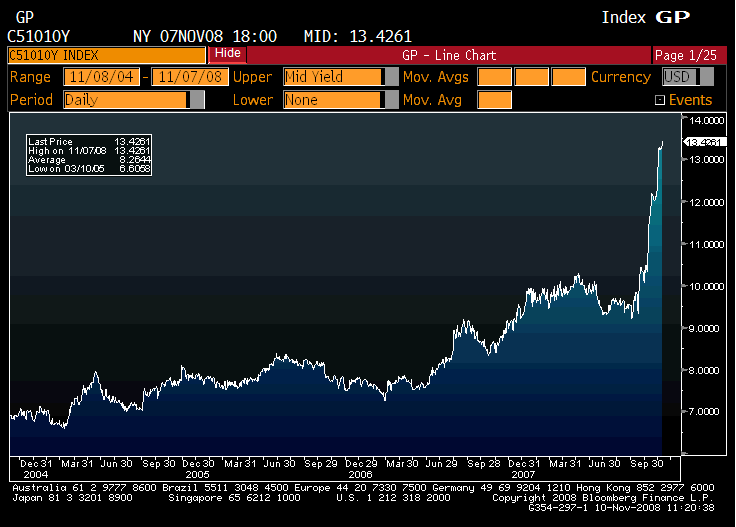The image size is (736, 527).
Task: Click the C51010Y ticker text in header
Action: pyautogui.click(x=38, y=36)
